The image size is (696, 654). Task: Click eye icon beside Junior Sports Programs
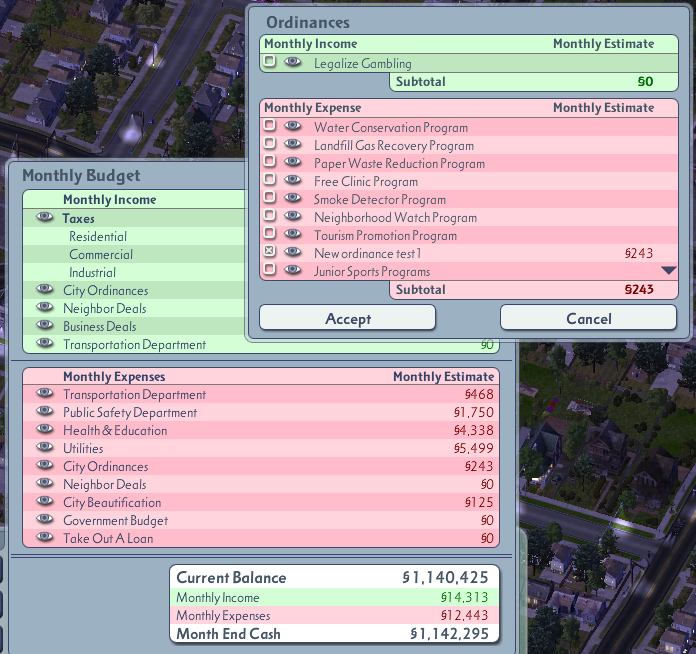(292, 270)
